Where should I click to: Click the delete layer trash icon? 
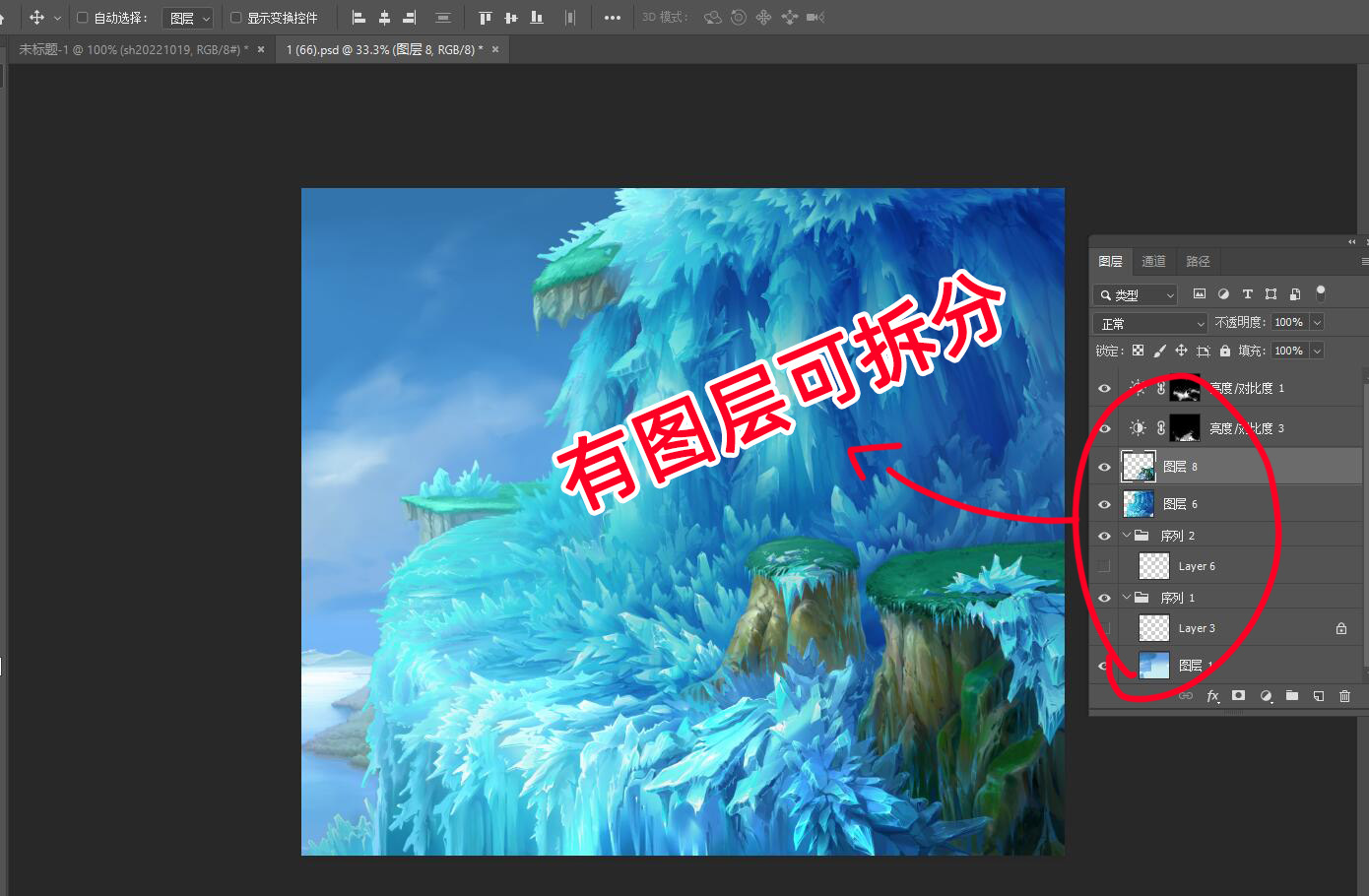tap(1344, 696)
